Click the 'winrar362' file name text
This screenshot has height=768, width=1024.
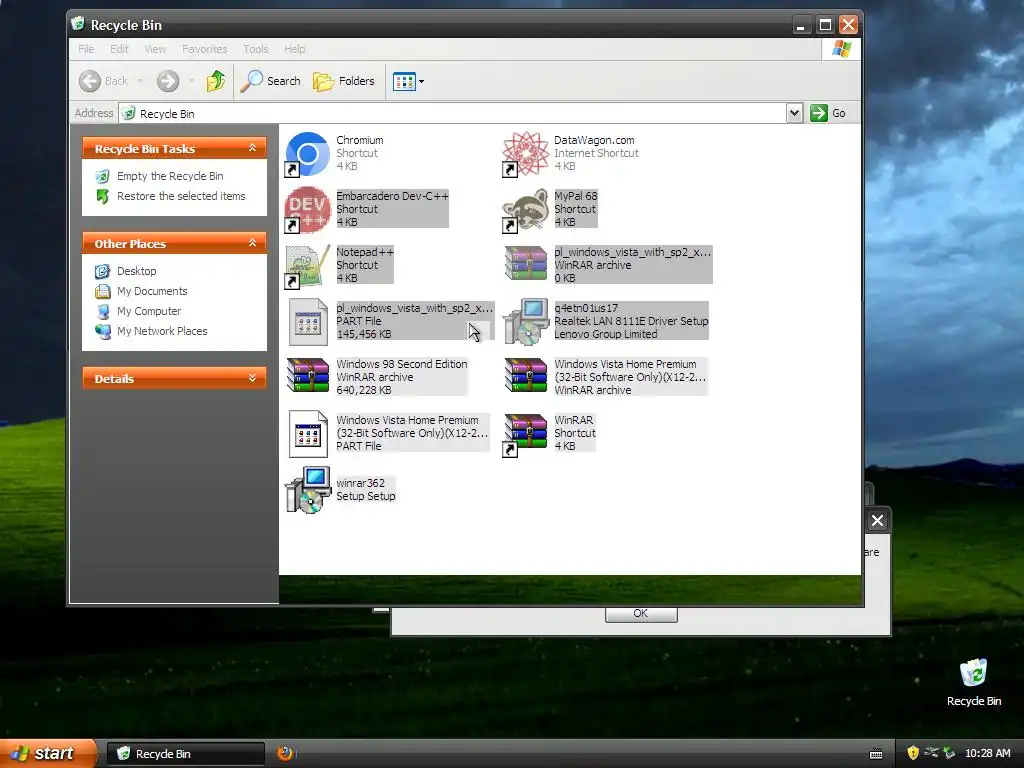(360, 483)
